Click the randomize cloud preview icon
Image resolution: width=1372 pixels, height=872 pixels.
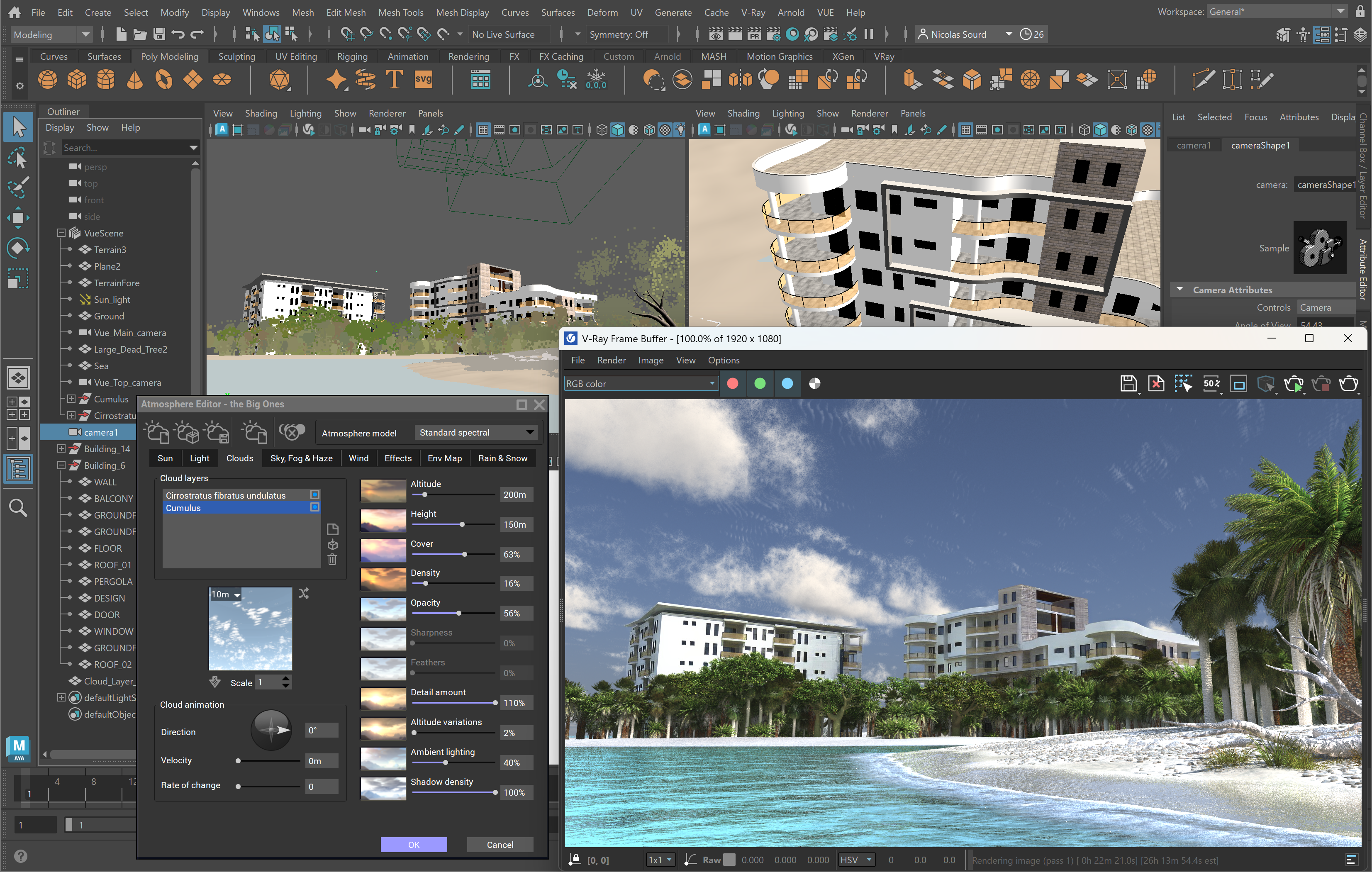tap(304, 594)
